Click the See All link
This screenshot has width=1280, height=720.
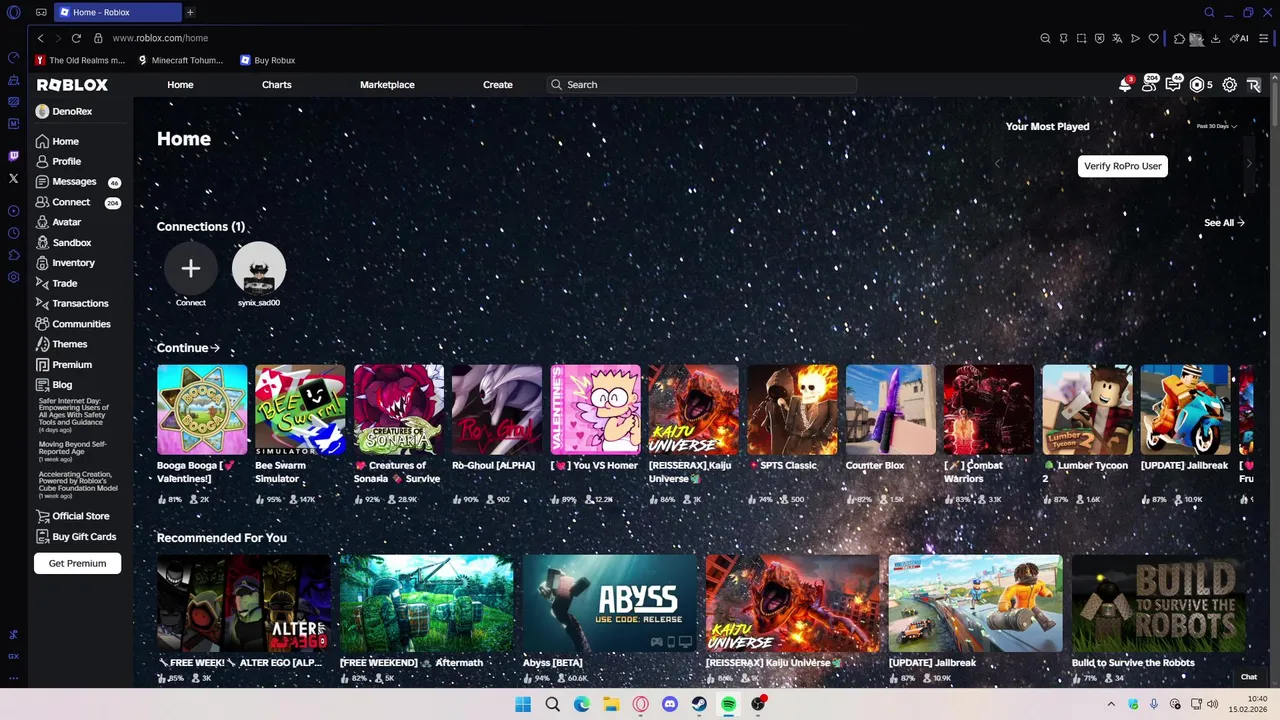point(1224,223)
